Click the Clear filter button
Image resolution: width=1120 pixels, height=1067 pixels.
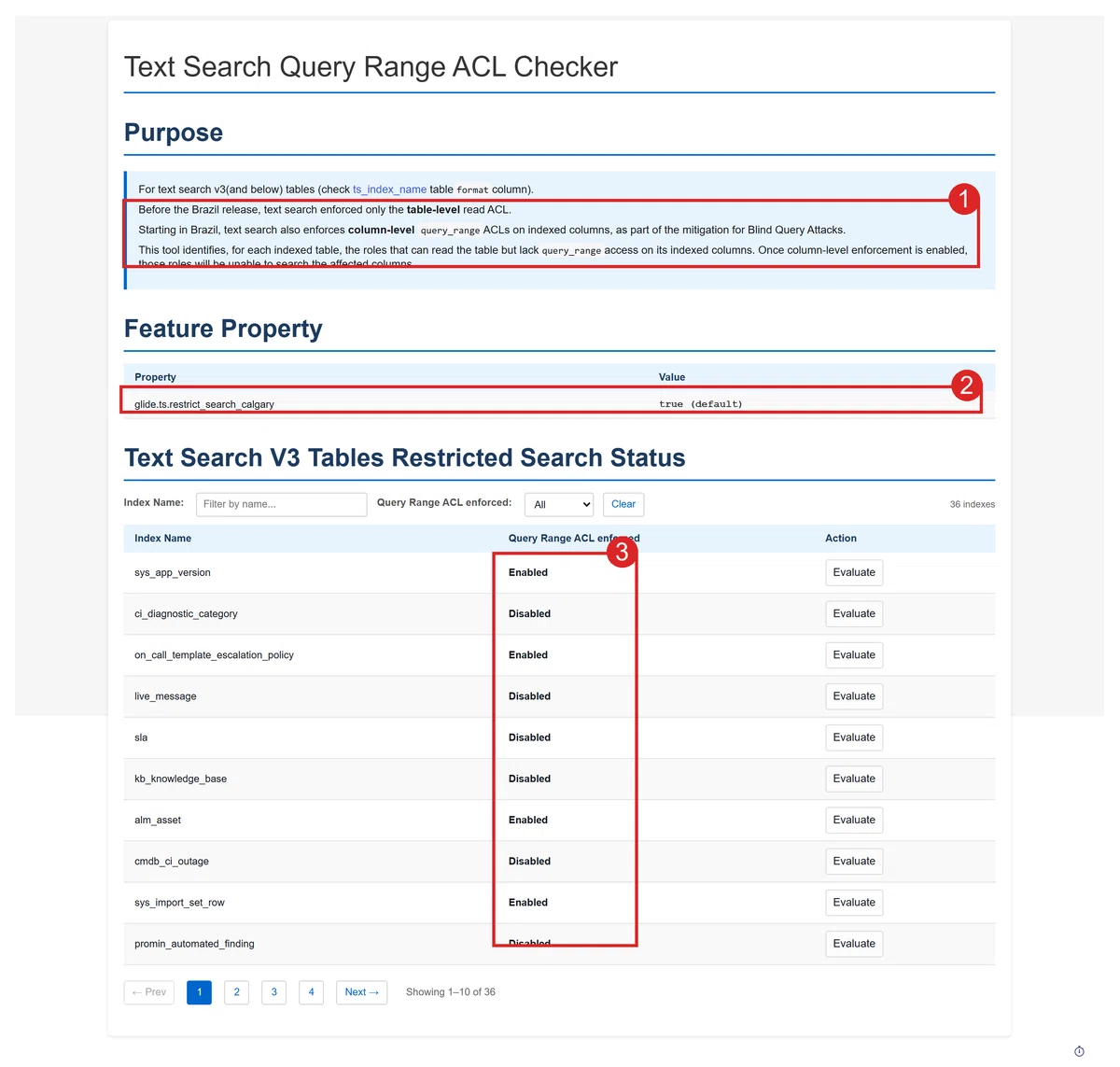point(623,504)
